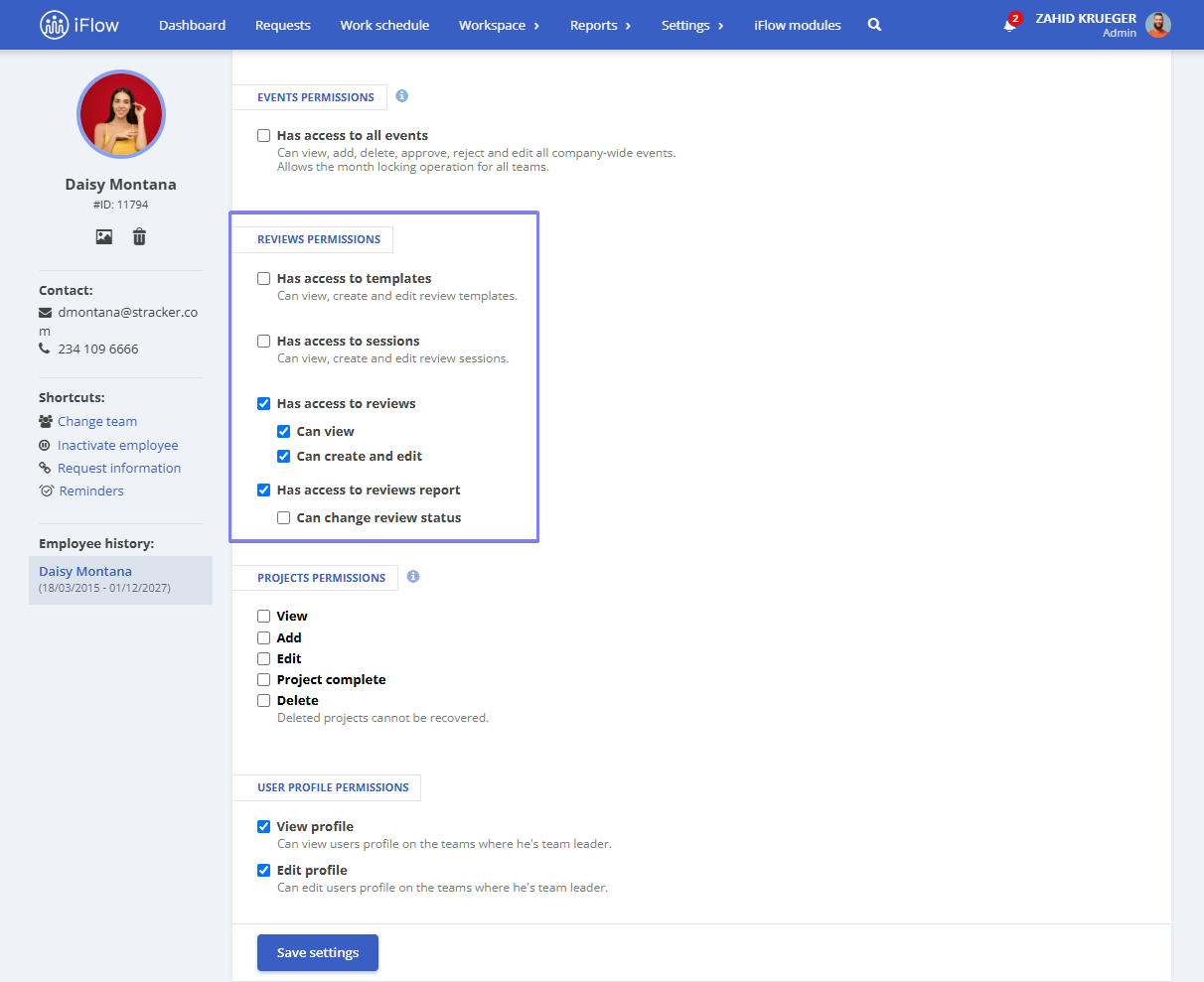Screen dimensions: 1204x982
Task: Click the #ID: 11794 text
Action: coord(121,205)
